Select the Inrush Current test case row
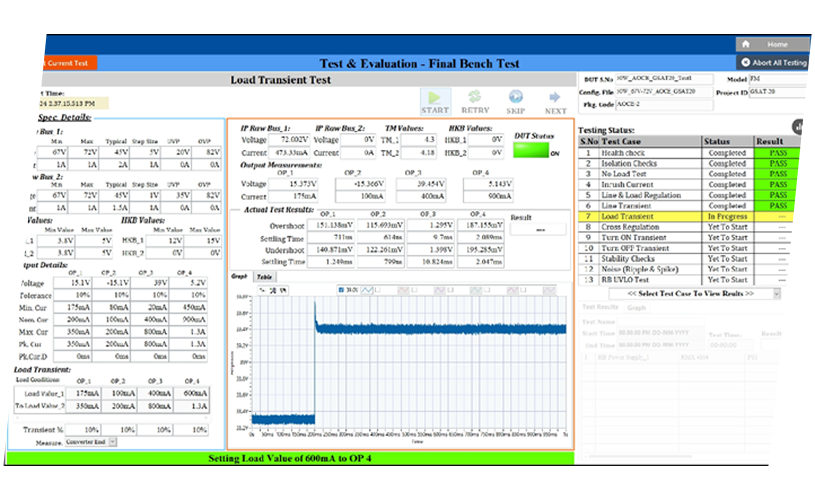The width and height of the screenshot is (815, 500). coord(686,185)
